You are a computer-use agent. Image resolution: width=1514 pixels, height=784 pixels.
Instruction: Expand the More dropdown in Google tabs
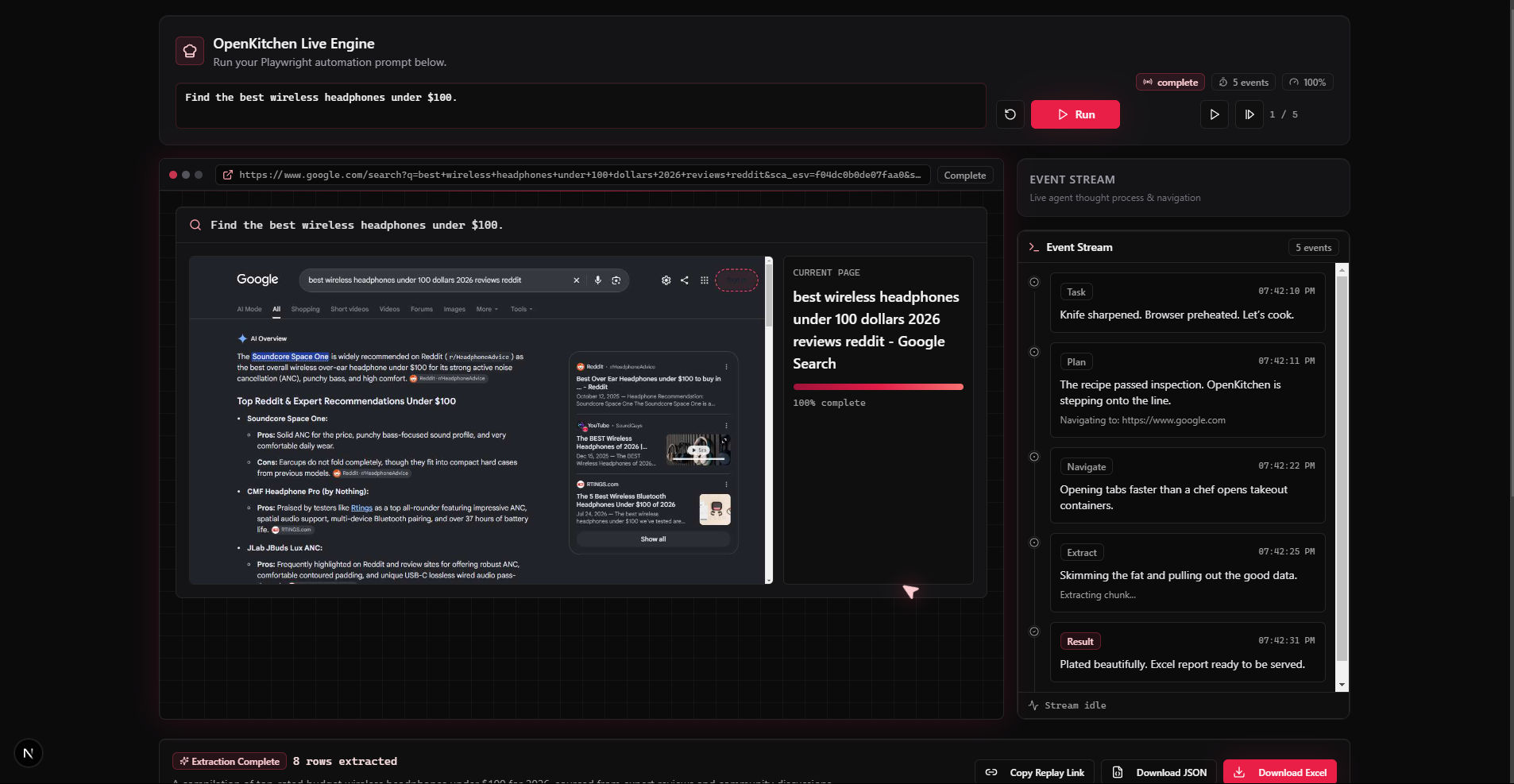(487, 309)
